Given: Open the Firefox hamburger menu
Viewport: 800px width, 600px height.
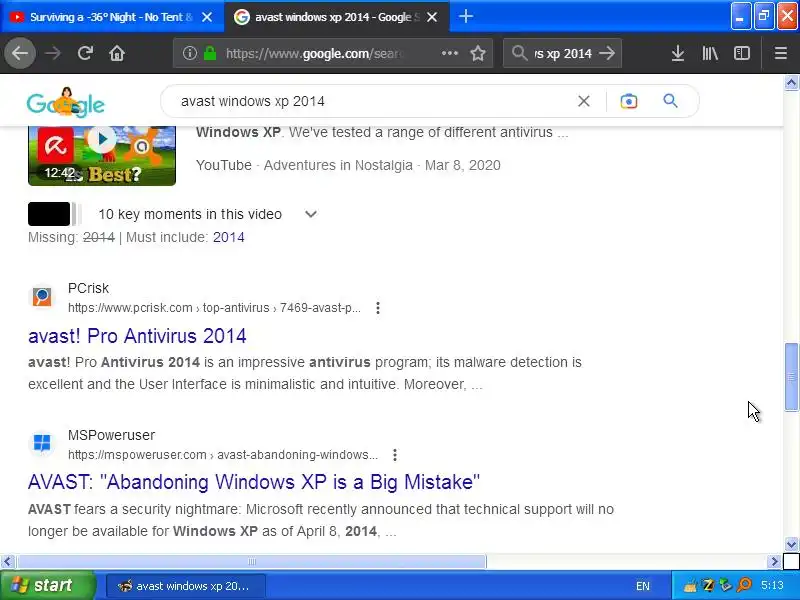Looking at the screenshot, I should pyautogui.click(x=781, y=53).
